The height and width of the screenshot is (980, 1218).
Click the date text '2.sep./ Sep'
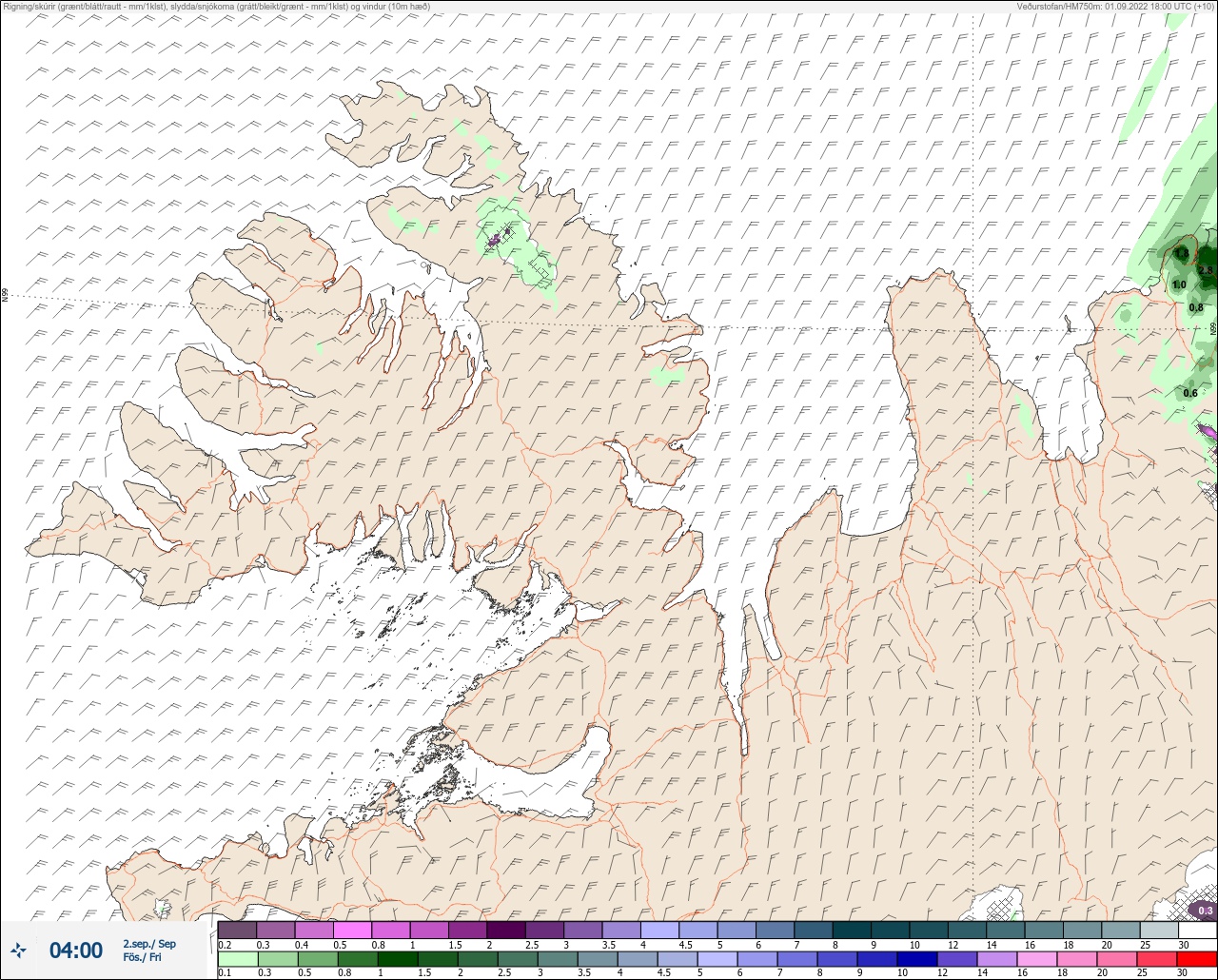[x=149, y=944]
